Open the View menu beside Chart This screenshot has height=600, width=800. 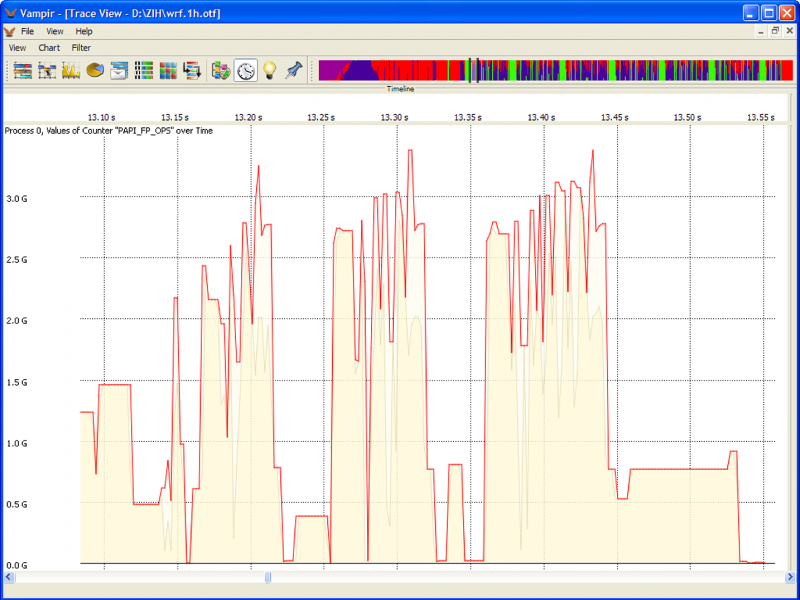coord(17,48)
